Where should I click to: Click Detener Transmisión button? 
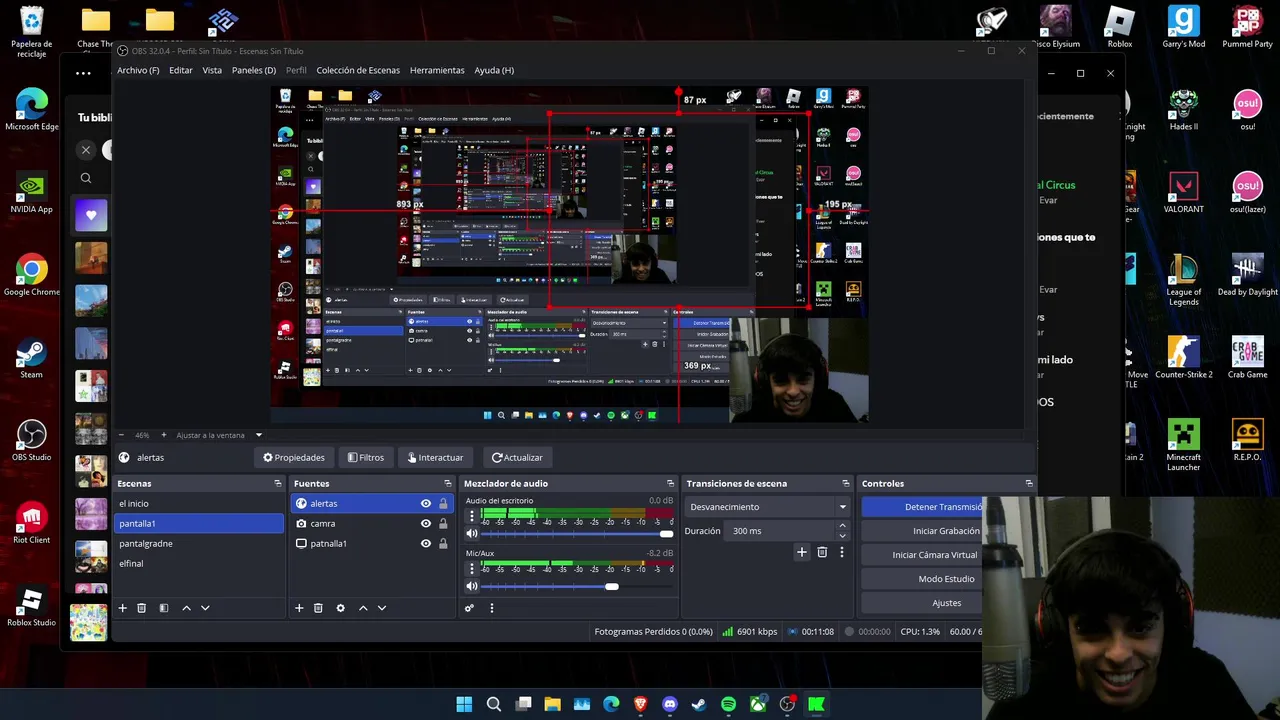[x=922, y=507]
